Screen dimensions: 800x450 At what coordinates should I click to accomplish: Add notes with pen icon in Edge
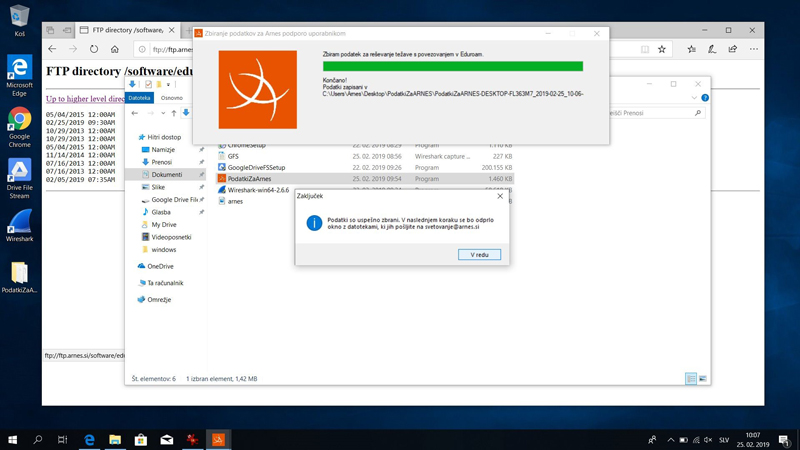point(712,49)
